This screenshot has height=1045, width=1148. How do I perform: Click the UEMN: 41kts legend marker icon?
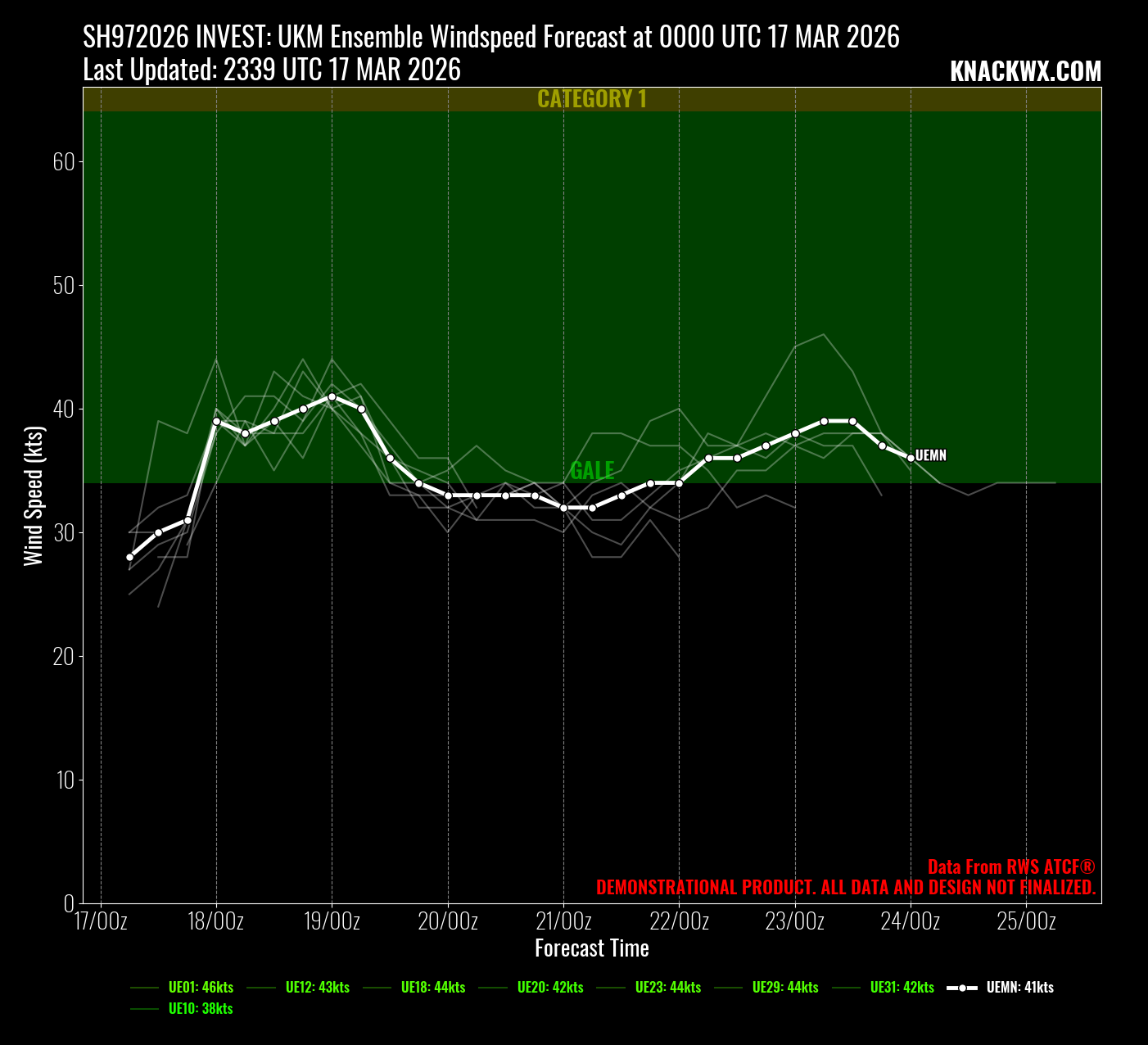coord(962,988)
